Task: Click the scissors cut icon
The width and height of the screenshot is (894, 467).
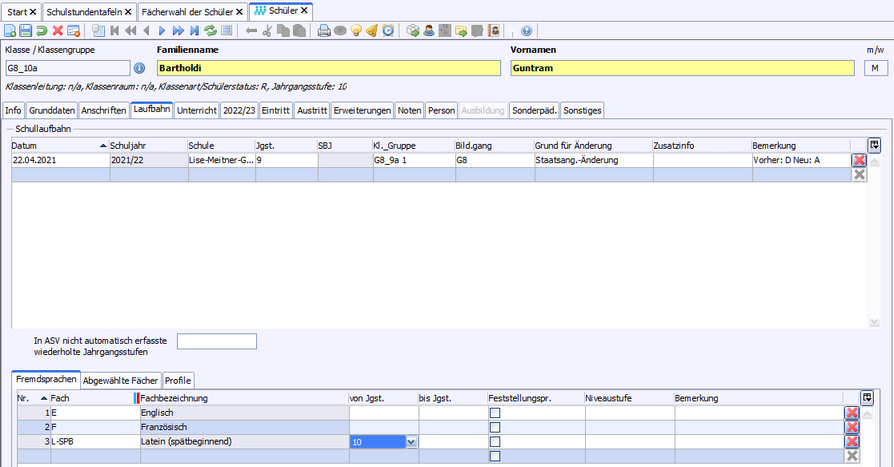Action: (x=267, y=31)
